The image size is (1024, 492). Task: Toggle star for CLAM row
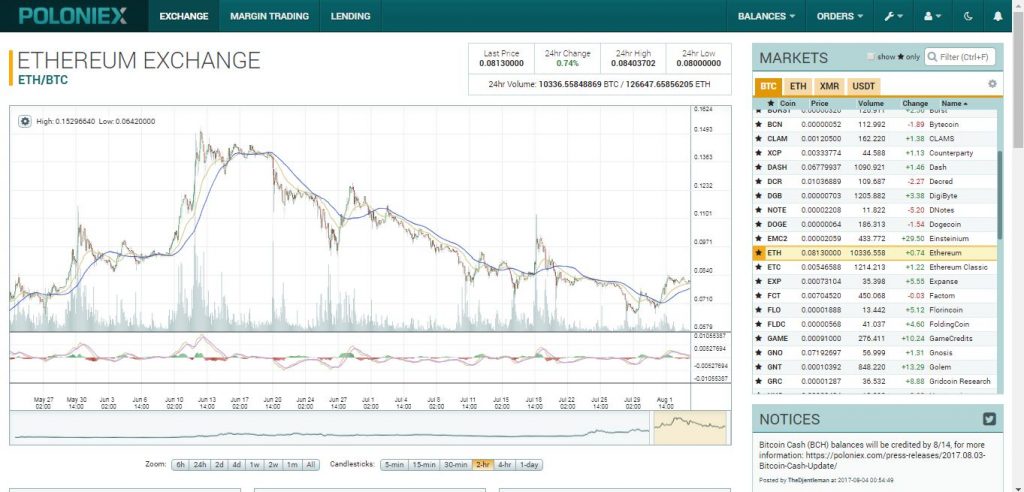(758, 139)
